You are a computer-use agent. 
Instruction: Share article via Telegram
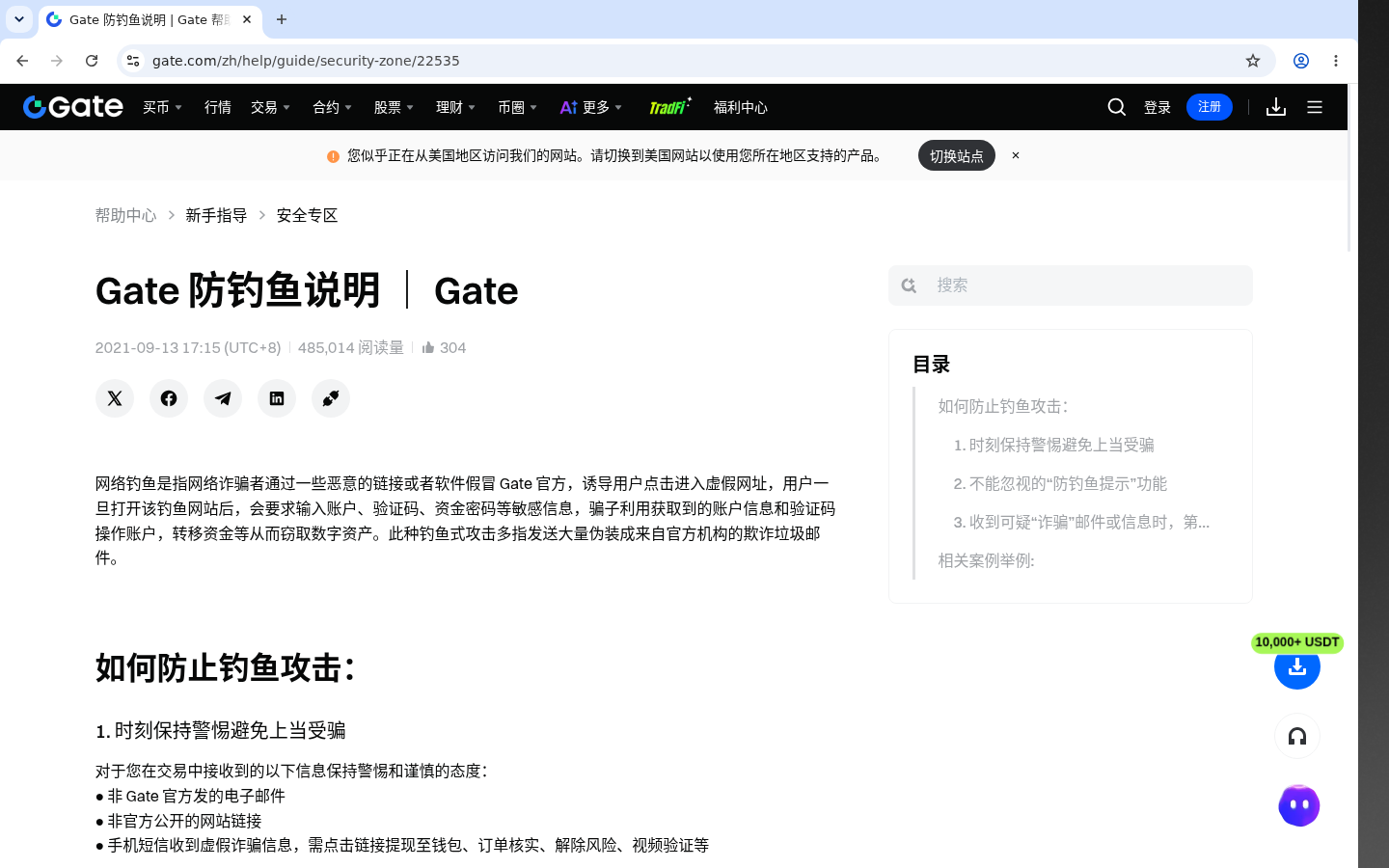point(223,398)
